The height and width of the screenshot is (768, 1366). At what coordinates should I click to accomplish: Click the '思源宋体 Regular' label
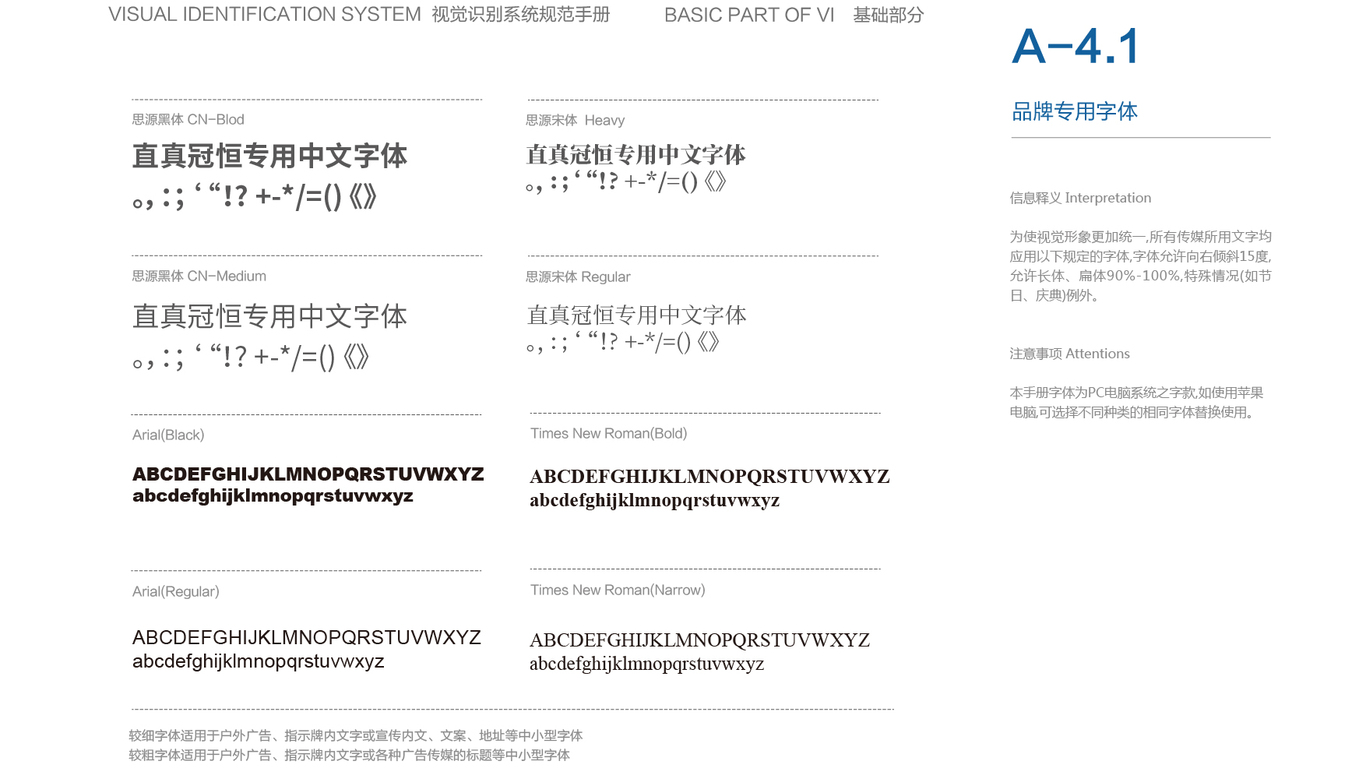coord(578,277)
